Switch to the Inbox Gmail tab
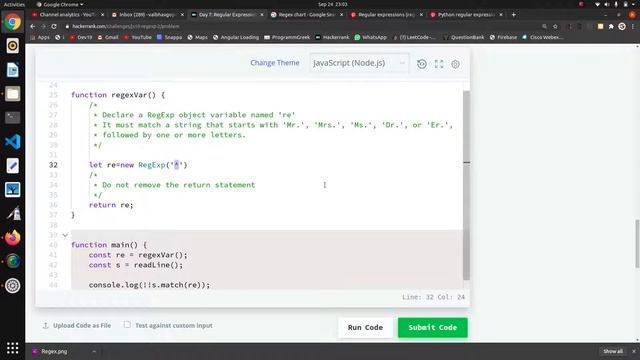Screen dimensions: 640x360 click(148, 15)
